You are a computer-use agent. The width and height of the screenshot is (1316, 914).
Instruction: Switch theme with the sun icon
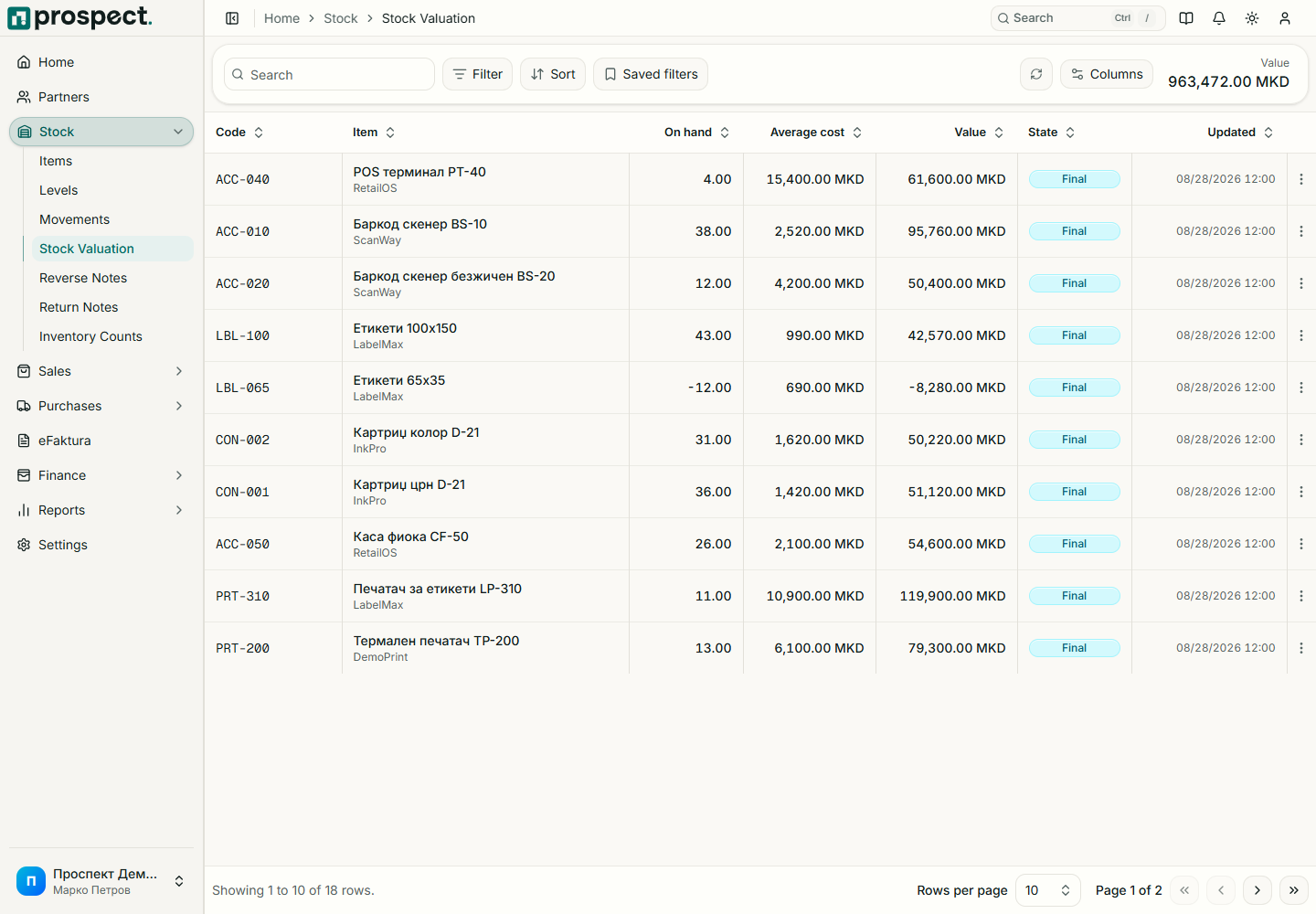pos(1252,18)
